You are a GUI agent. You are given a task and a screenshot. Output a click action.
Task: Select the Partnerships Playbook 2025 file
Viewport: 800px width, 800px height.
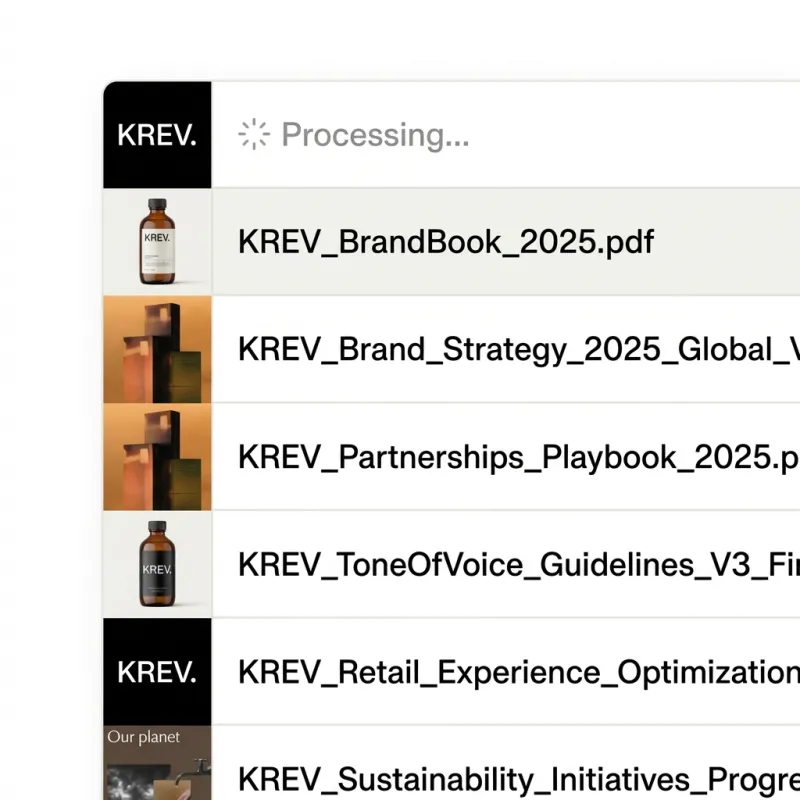pyautogui.click(x=500, y=456)
